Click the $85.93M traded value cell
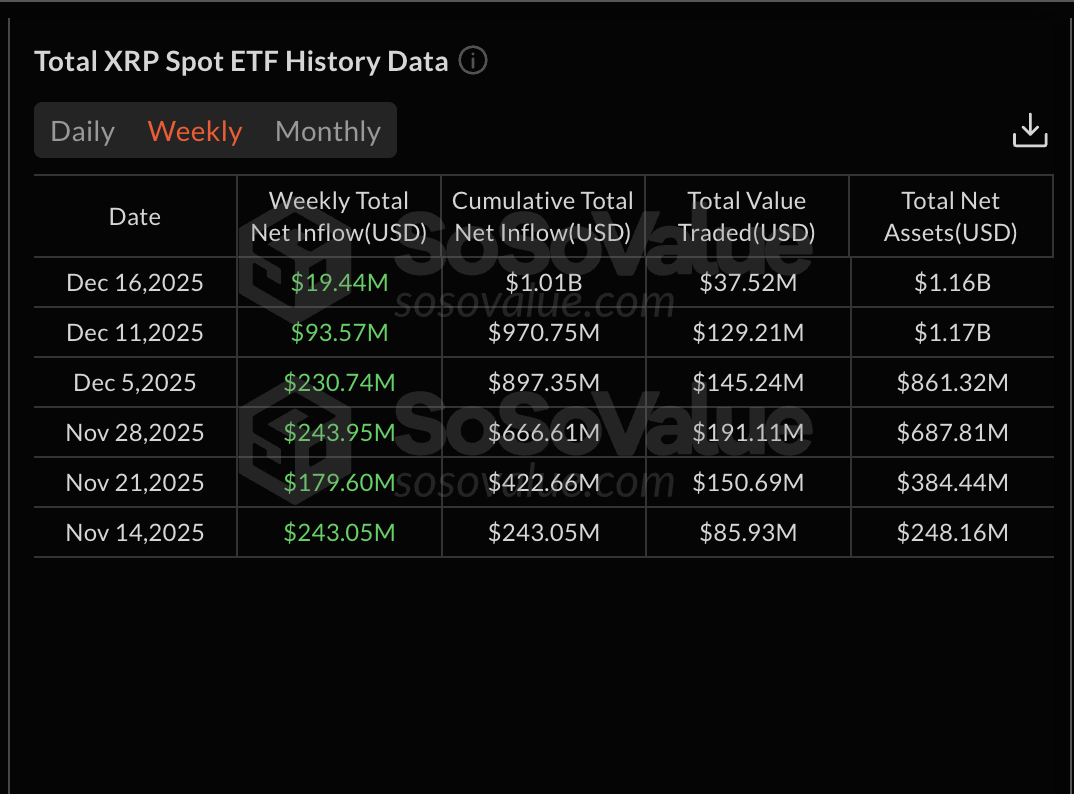This screenshot has height=794, width=1074. (747, 532)
